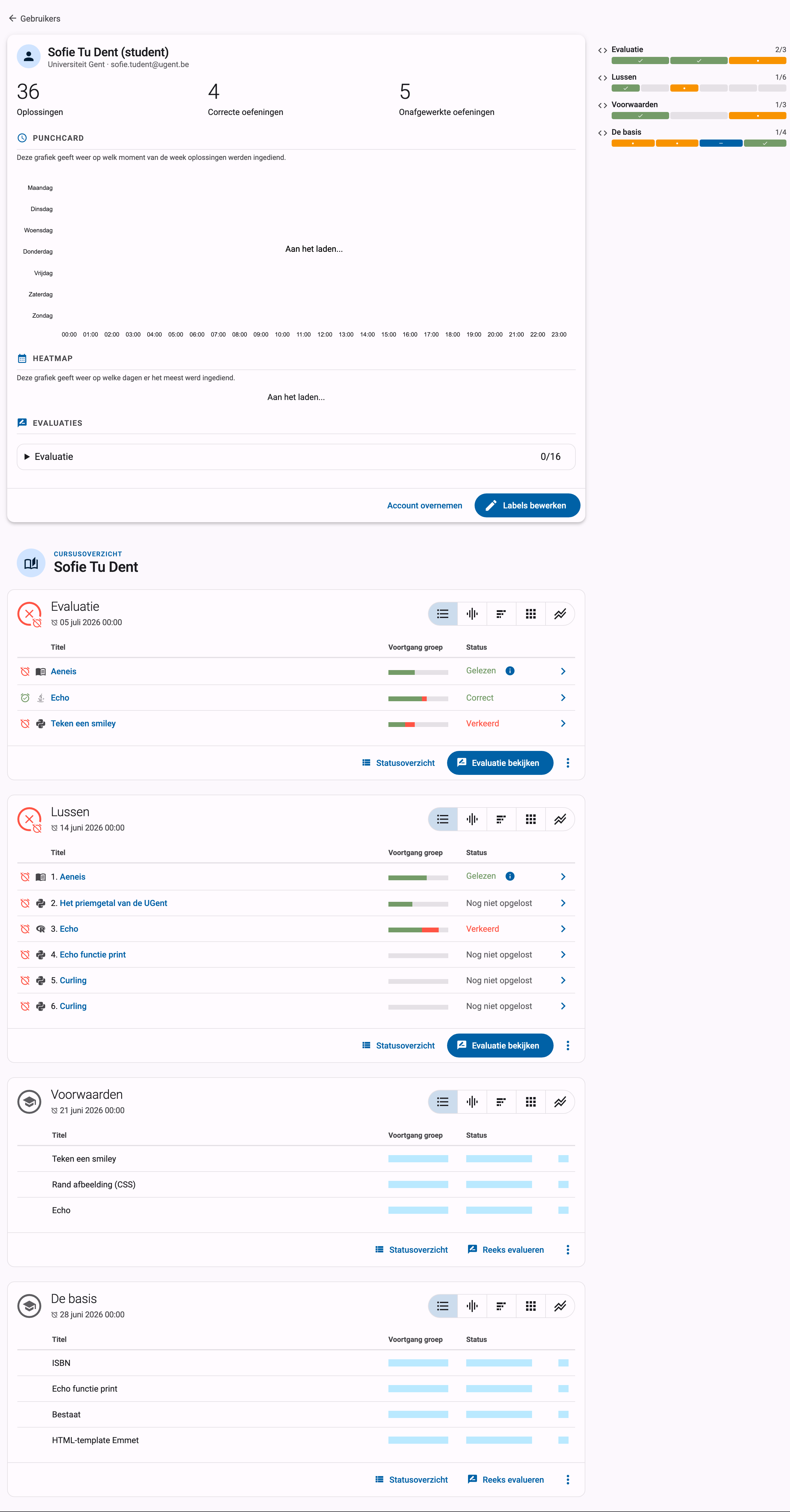Click Reeks evalueren in the Voorwaarden series card
Viewport: 790px width, 1512px height.
pyautogui.click(x=505, y=1250)
